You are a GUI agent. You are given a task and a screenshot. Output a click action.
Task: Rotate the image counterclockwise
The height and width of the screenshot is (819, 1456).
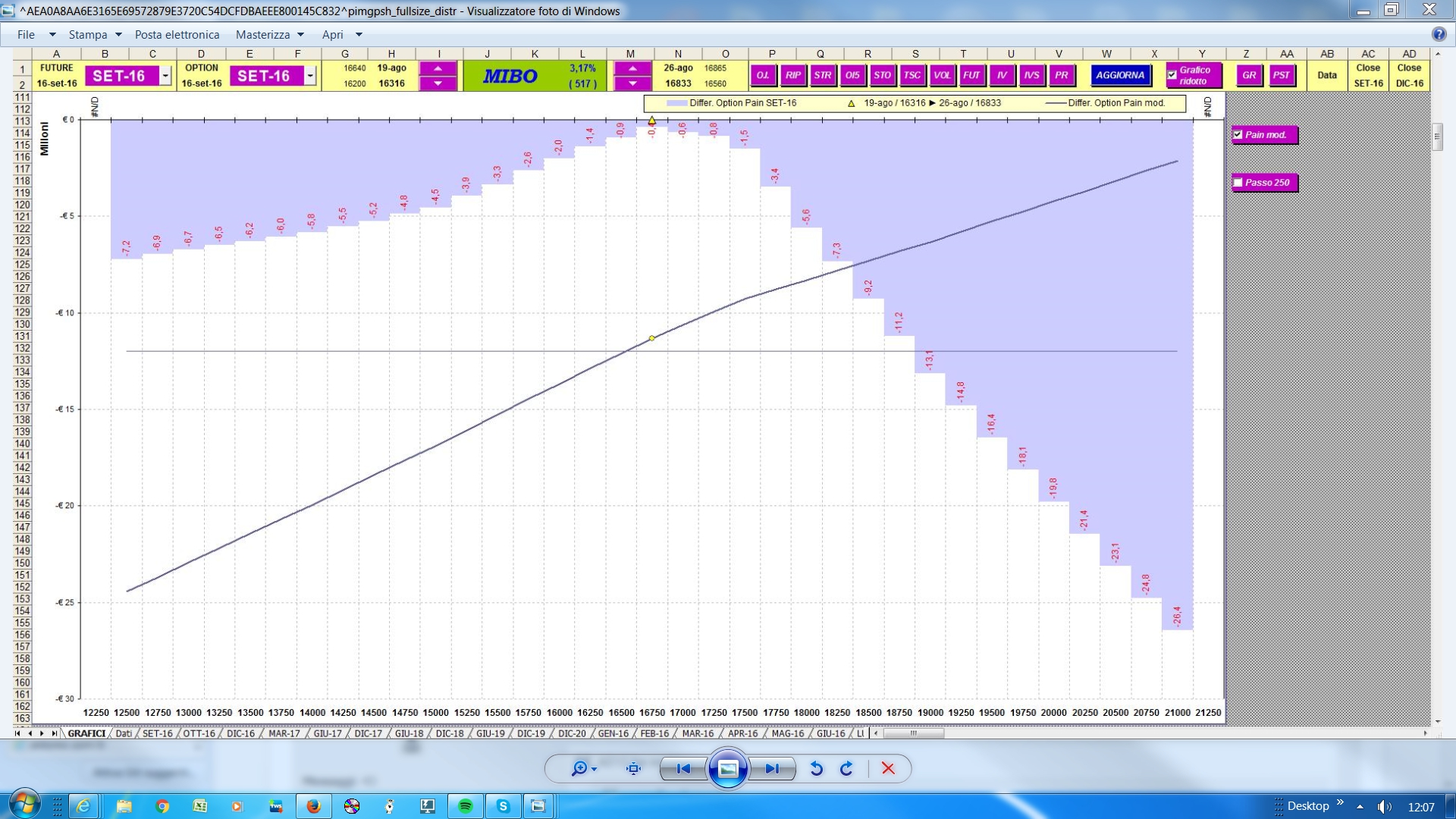[x=817, y=769]
